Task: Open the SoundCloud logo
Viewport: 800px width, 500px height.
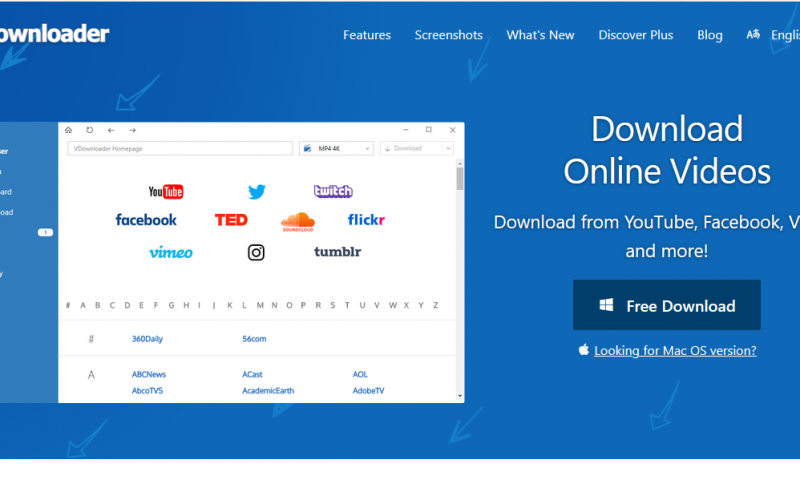Action: pos(298,222)
